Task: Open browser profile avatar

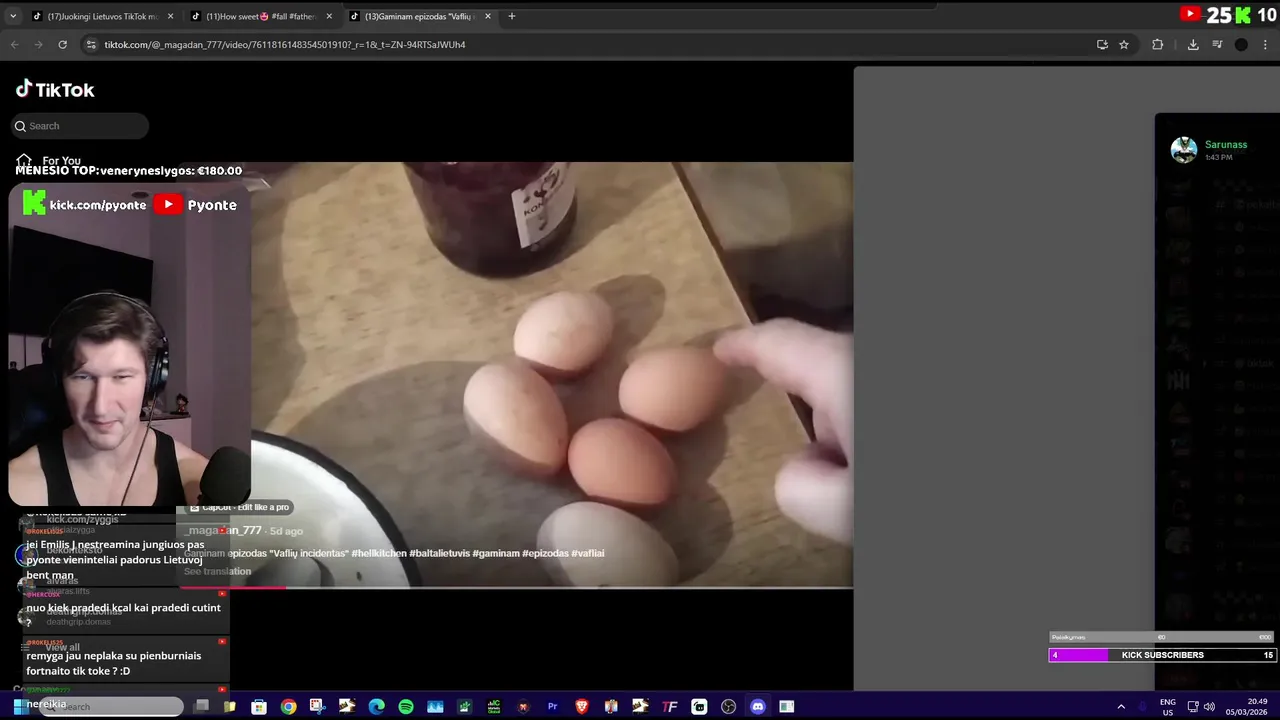Action: point(1241,44)
